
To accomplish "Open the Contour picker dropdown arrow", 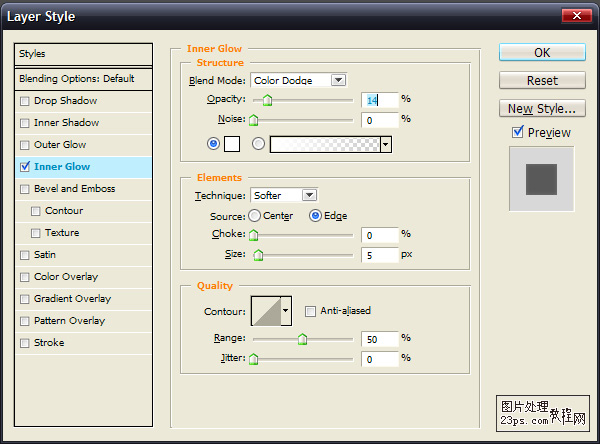I will point(286,311).
